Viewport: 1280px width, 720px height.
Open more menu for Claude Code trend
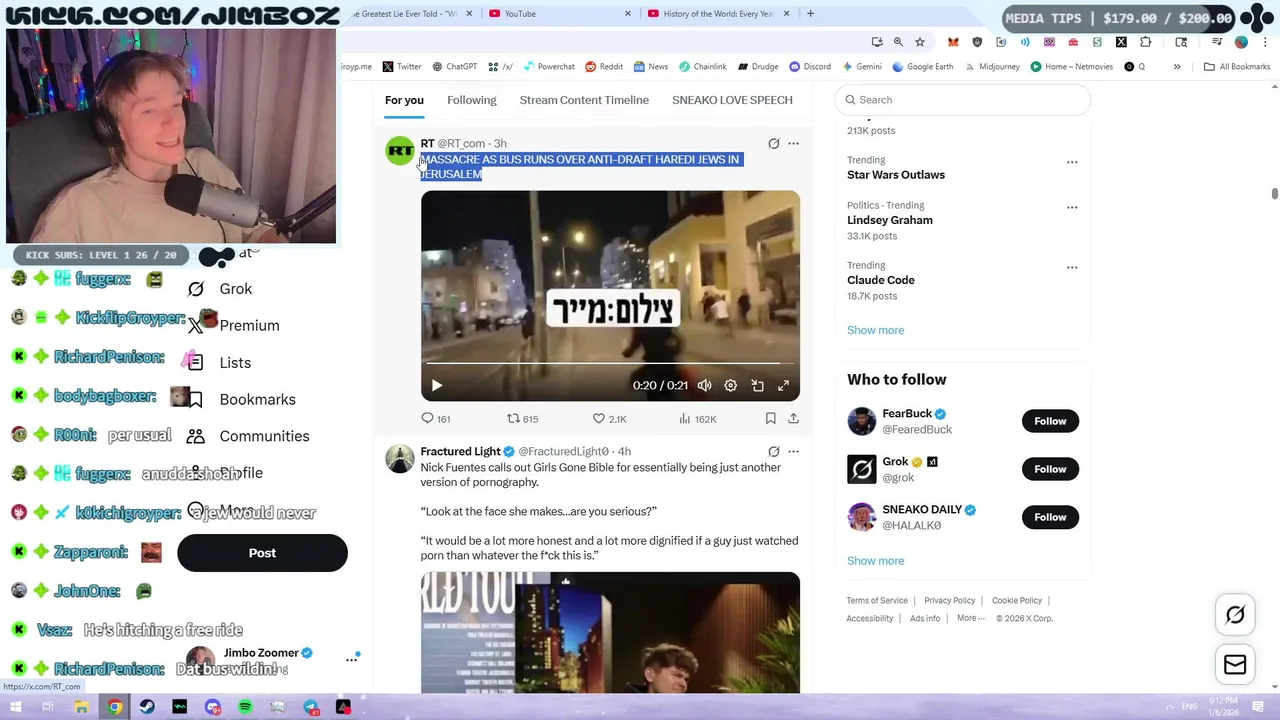[1072, 267]
